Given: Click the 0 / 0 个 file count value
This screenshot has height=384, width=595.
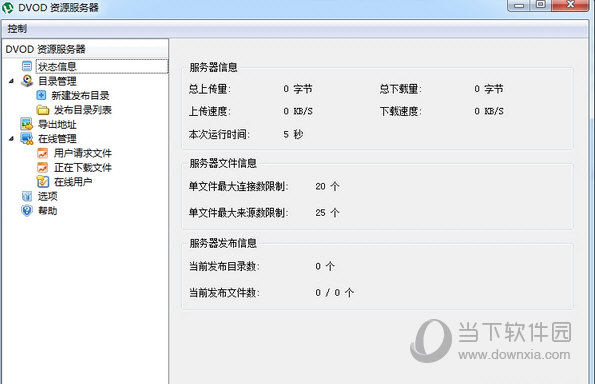Looking at the screenshot, I should coord(335,293).
